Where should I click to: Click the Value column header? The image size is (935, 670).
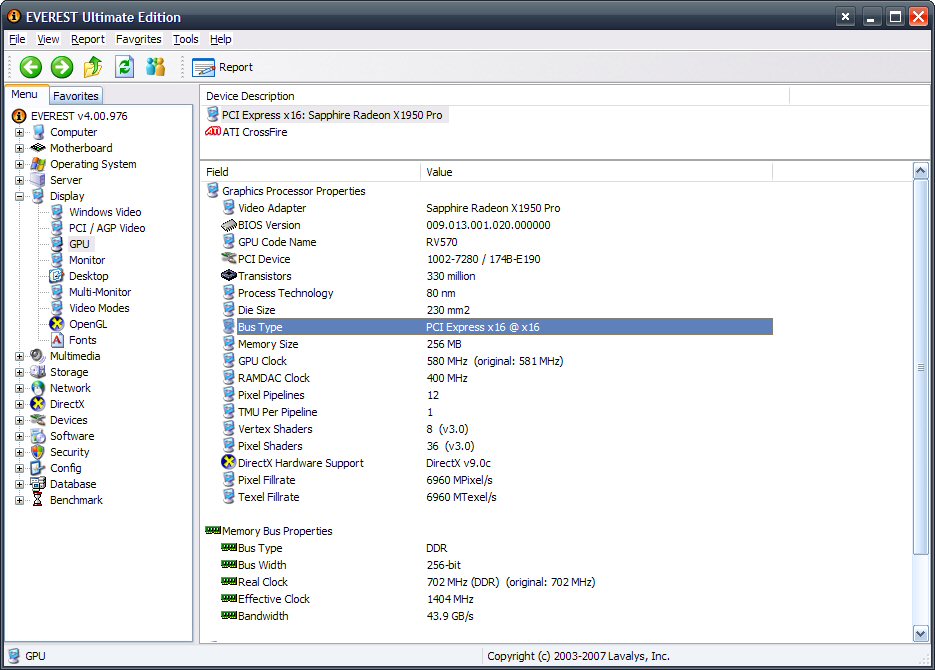click(x=596, y=172)
